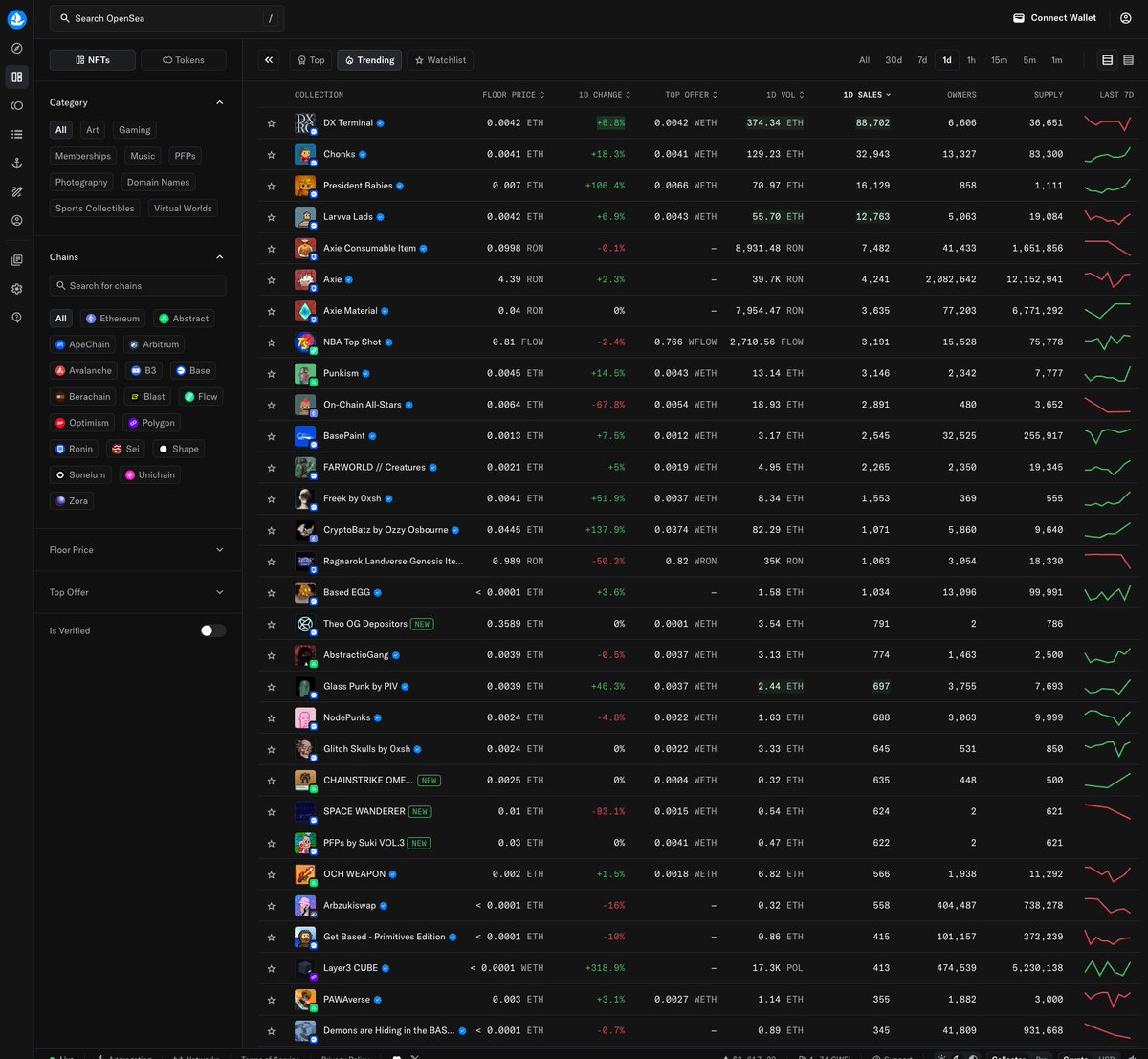The height and width of the screenshot is (1059, 1148).
Task: Filter by the Ethereum chain
Action: [112, 319]
